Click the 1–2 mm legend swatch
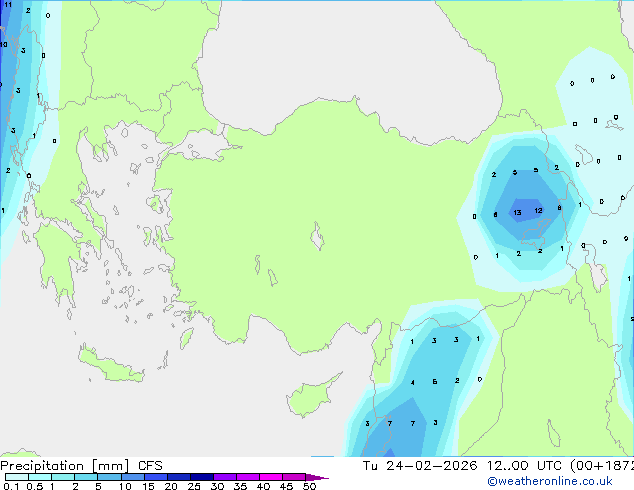 [63, 477]
